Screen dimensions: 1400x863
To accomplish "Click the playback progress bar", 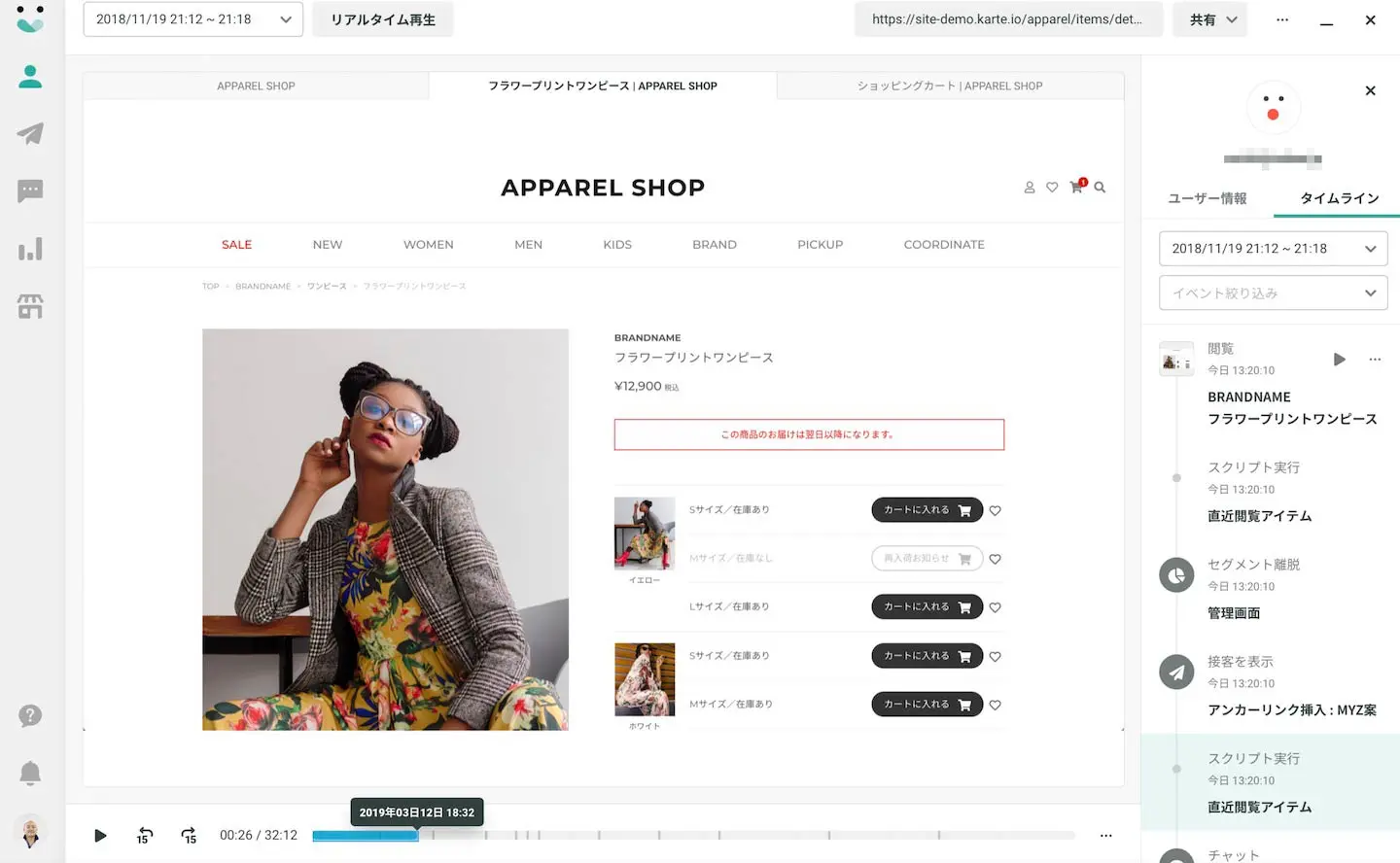I will coord(693,835).
